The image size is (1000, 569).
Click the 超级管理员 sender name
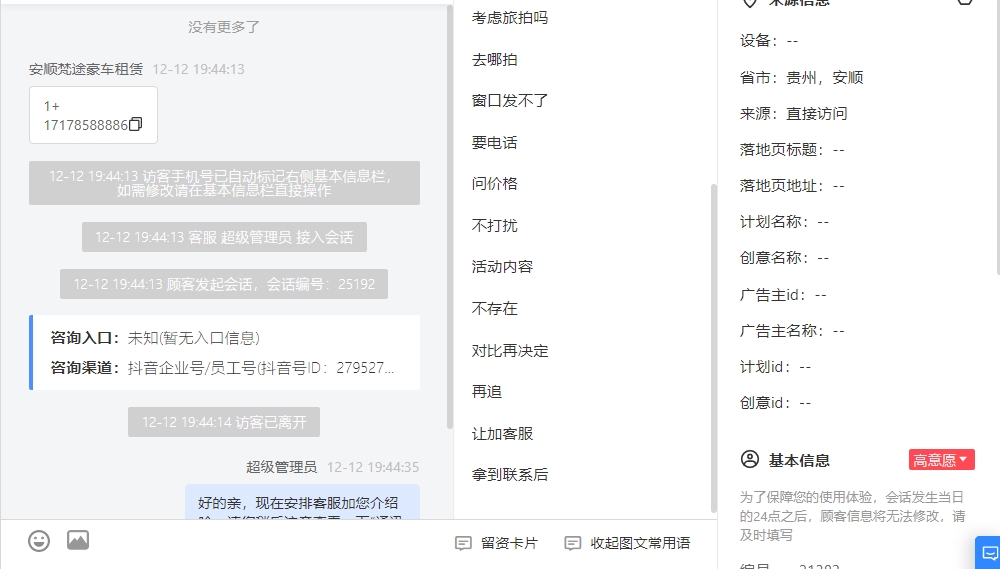(281, 467)
